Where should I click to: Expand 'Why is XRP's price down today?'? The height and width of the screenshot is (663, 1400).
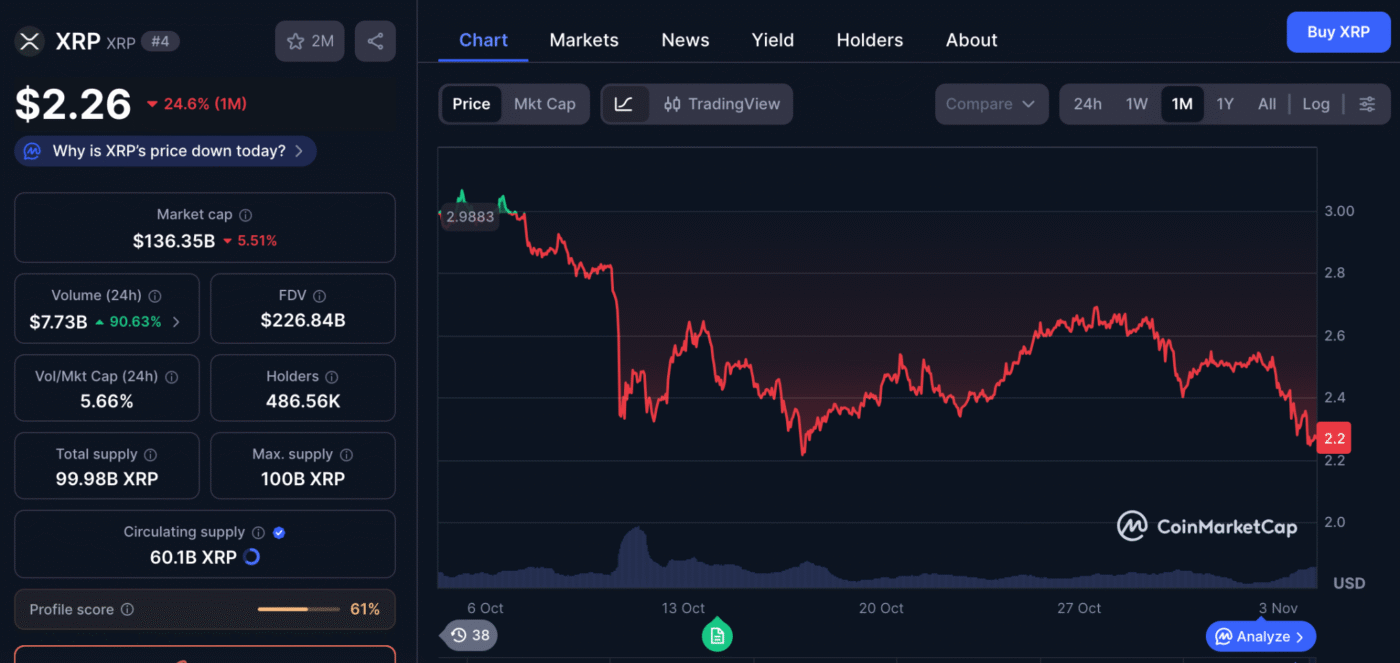pos(165,151)
